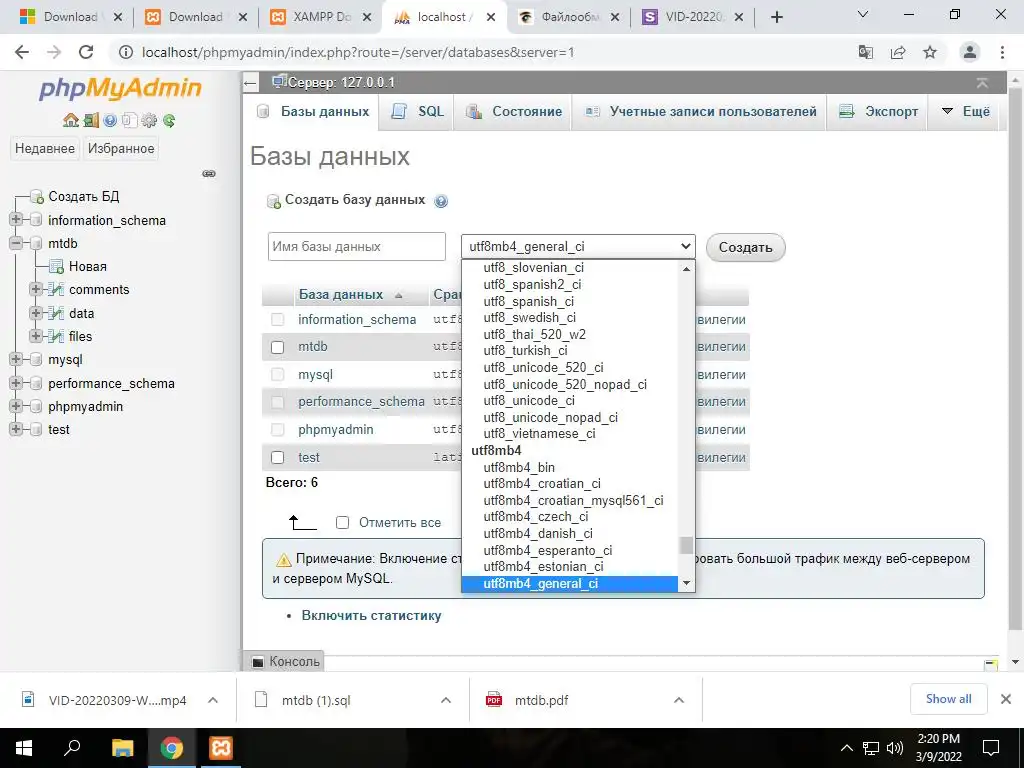Open XAMPP from the Windows taskbar
The image size is (1024, 768).
pyautogui.click(x=220, y=748)
